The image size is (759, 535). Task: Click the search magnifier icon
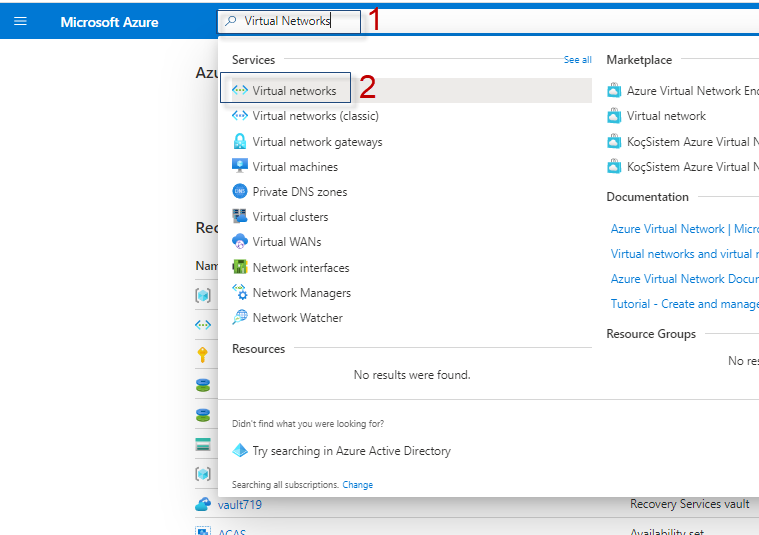point(231,21)
